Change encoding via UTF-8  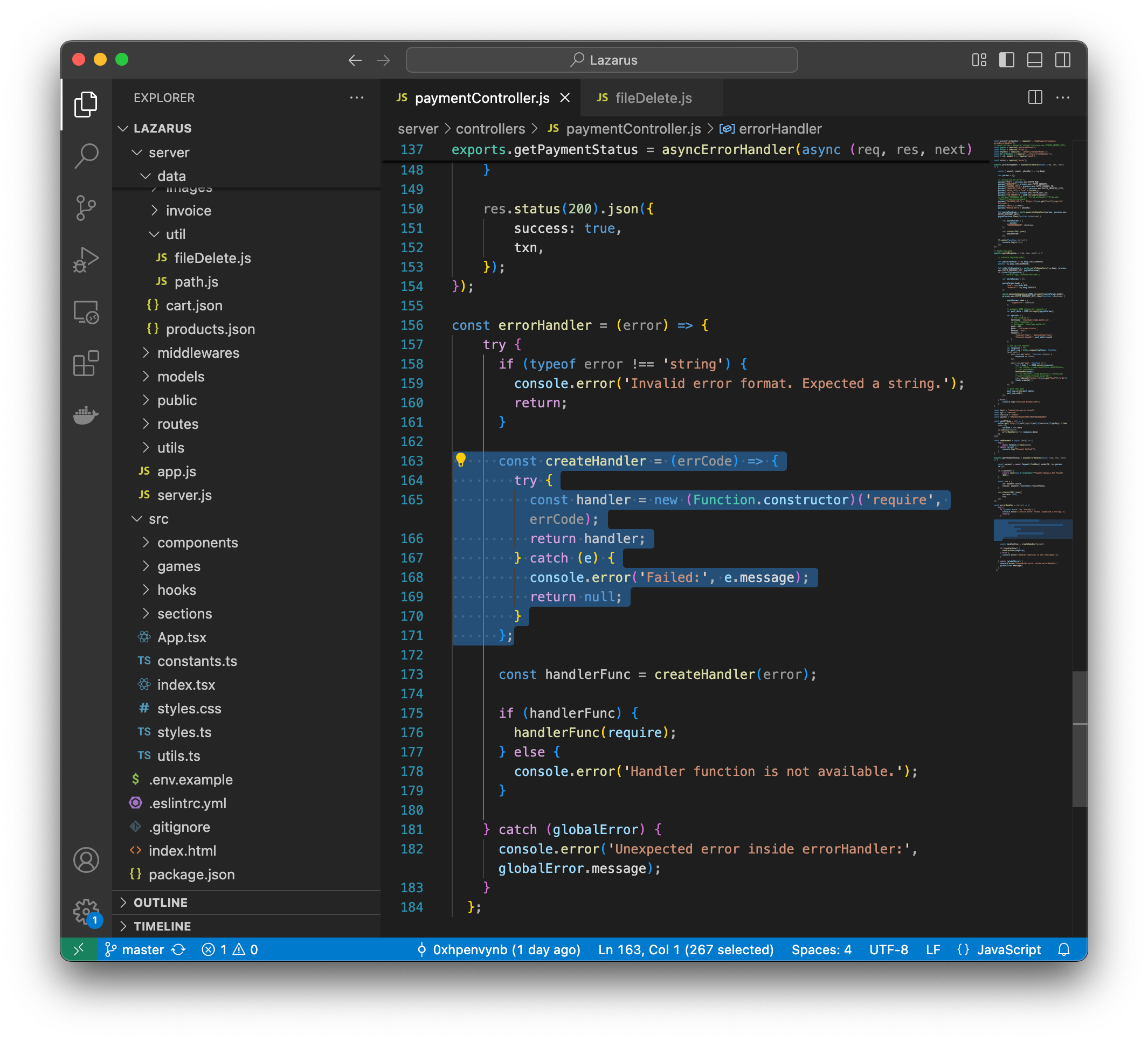[888, 949]
